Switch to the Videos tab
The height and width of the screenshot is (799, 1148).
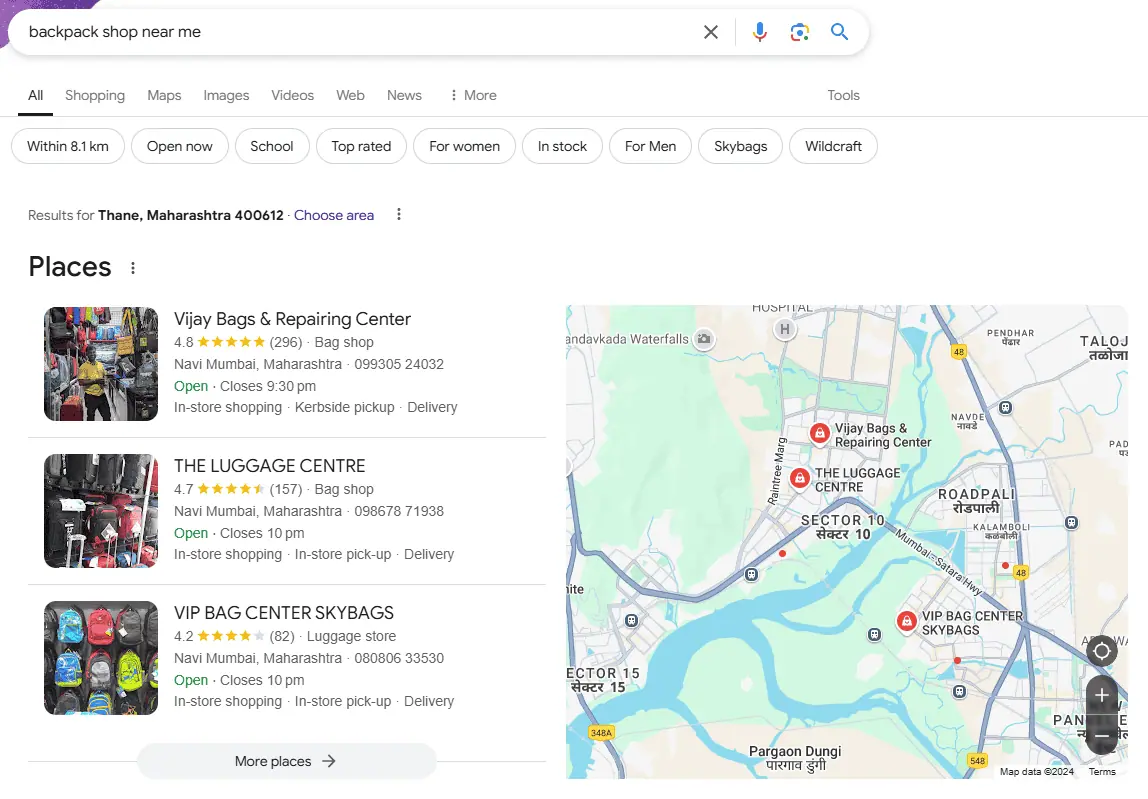pos(292,95)
